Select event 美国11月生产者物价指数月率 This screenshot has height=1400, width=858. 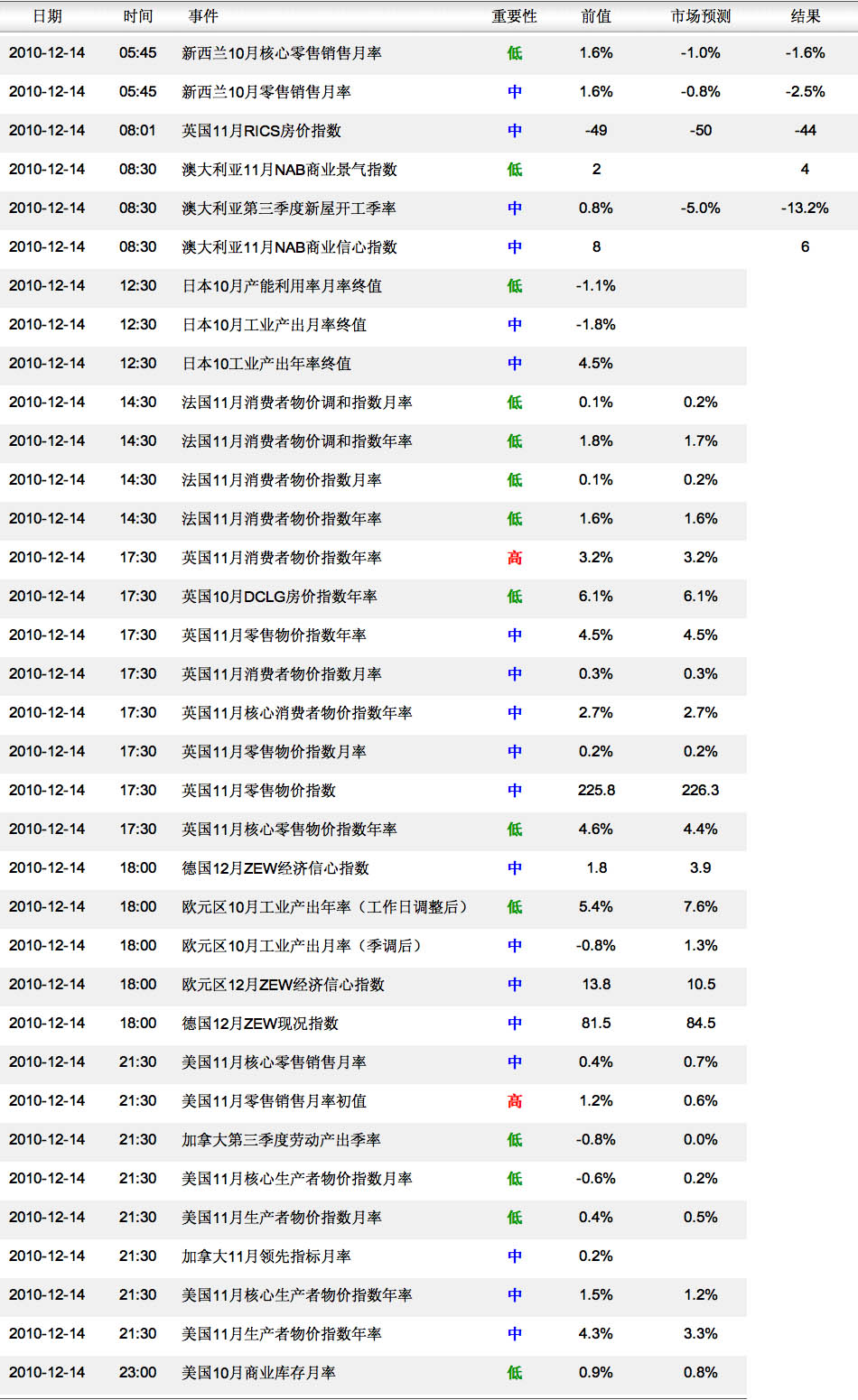pos(282,1218)
